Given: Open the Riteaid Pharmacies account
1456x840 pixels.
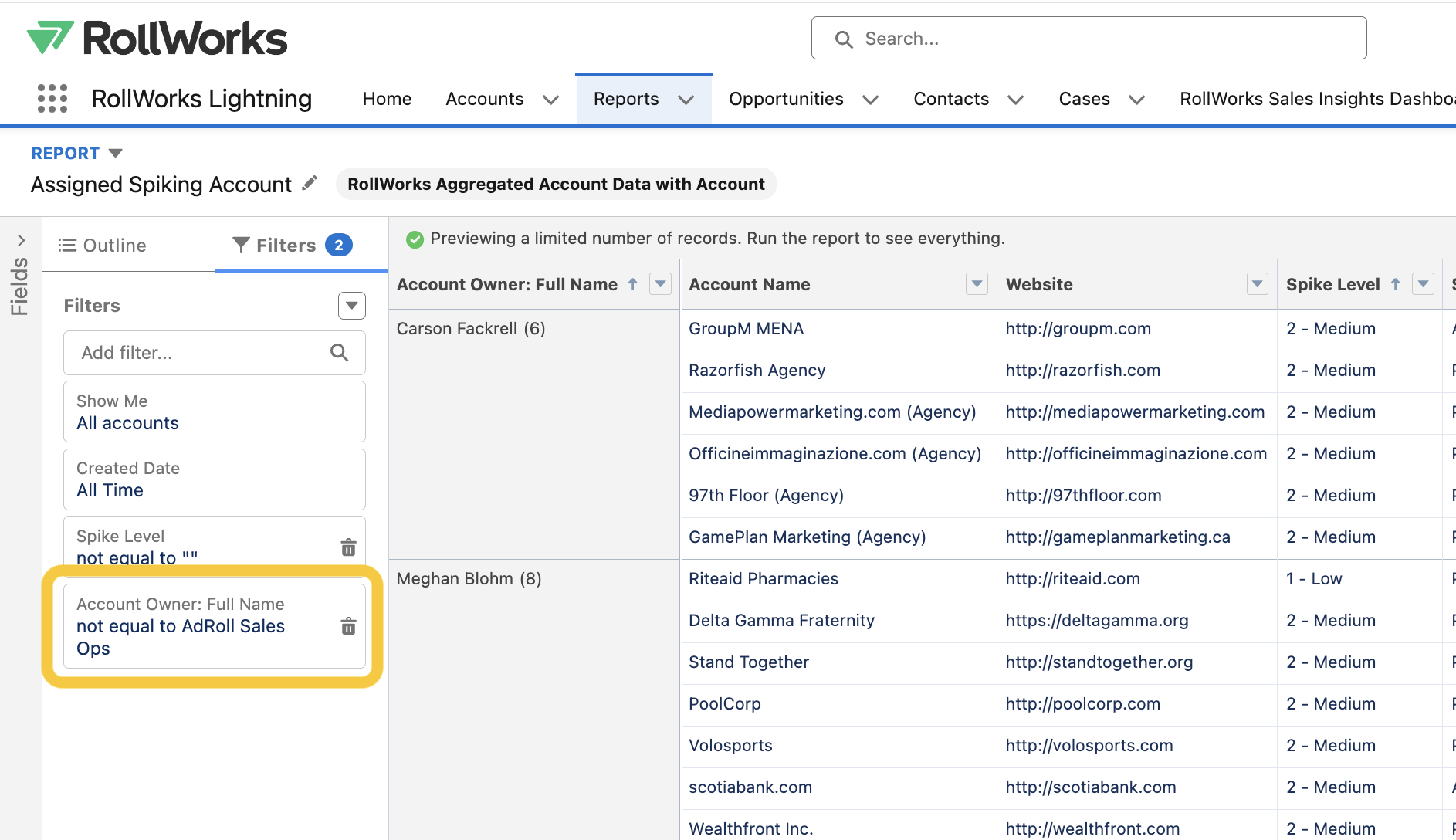Looking at the screenshot, I should point(763,579).
